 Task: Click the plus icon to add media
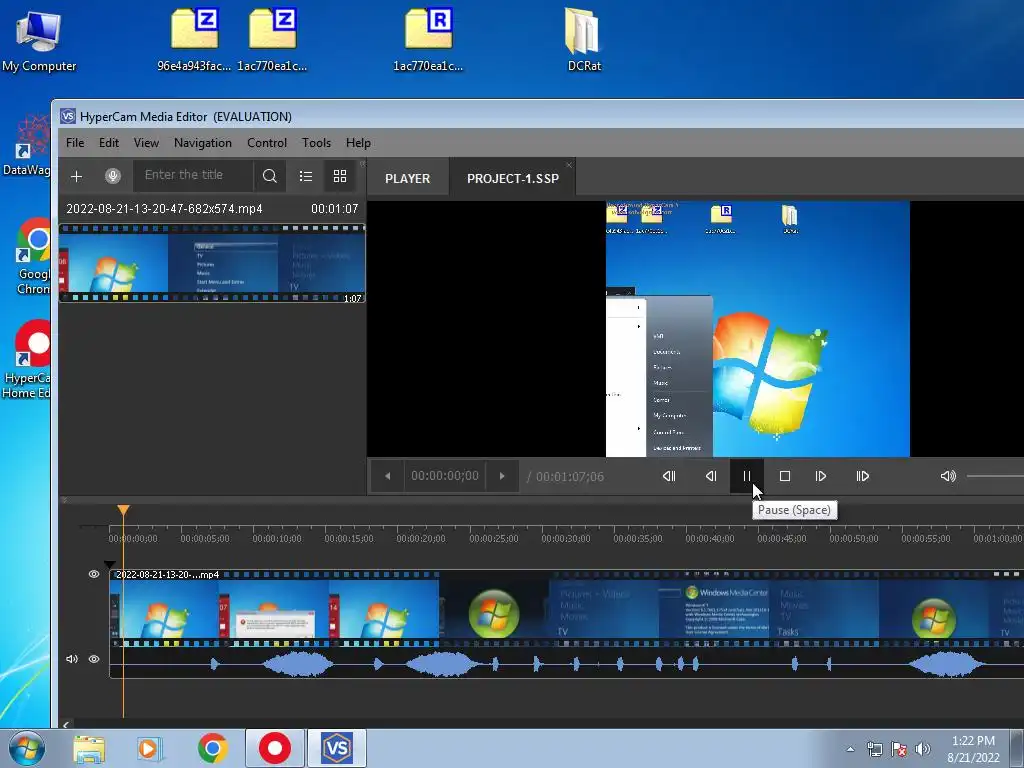point(76,176)
